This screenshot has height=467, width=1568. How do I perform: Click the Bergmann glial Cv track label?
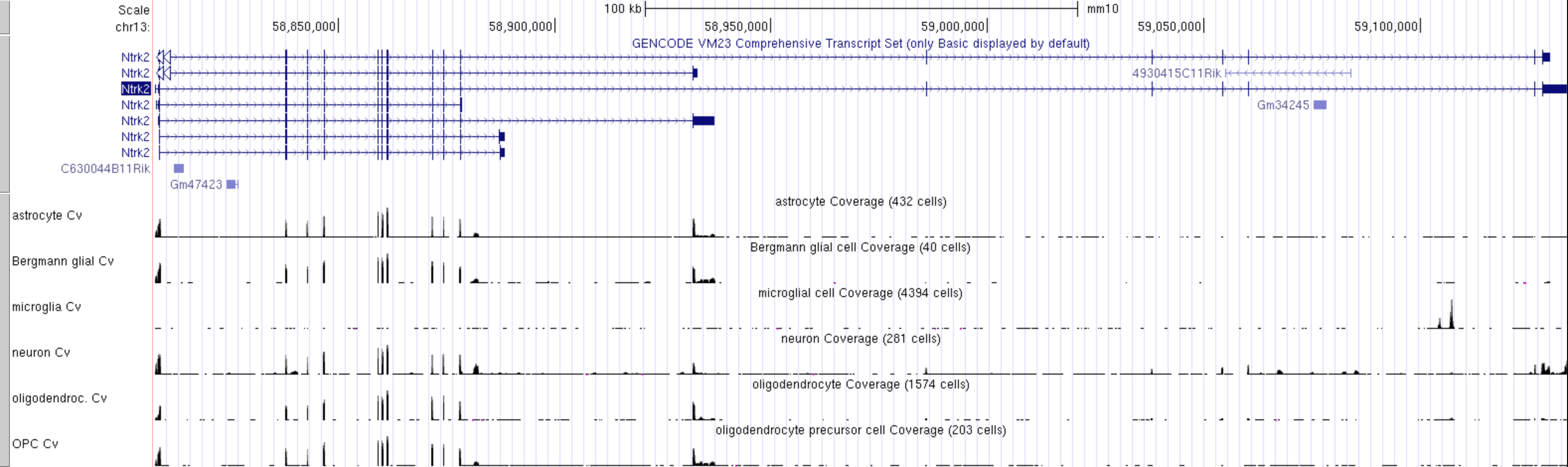click(63, 261)
